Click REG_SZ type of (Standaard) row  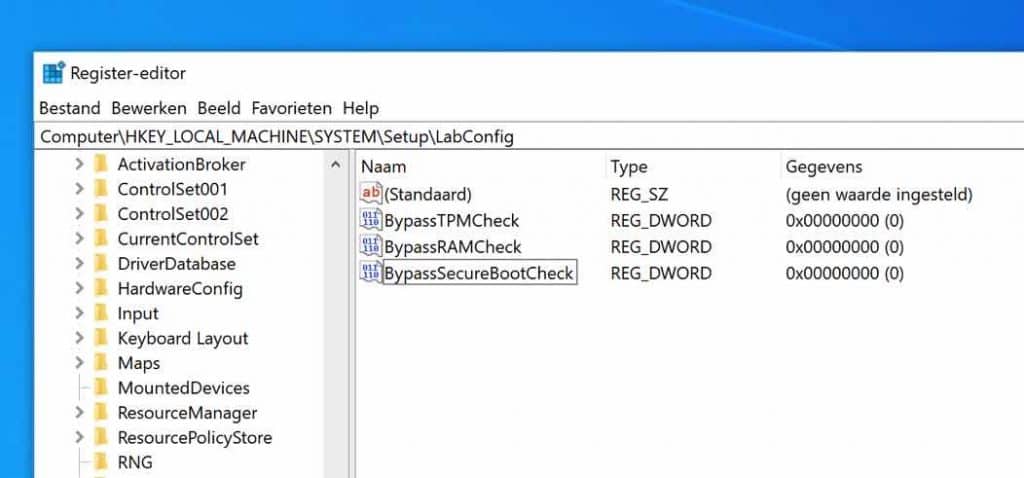[x=639, y=195]
